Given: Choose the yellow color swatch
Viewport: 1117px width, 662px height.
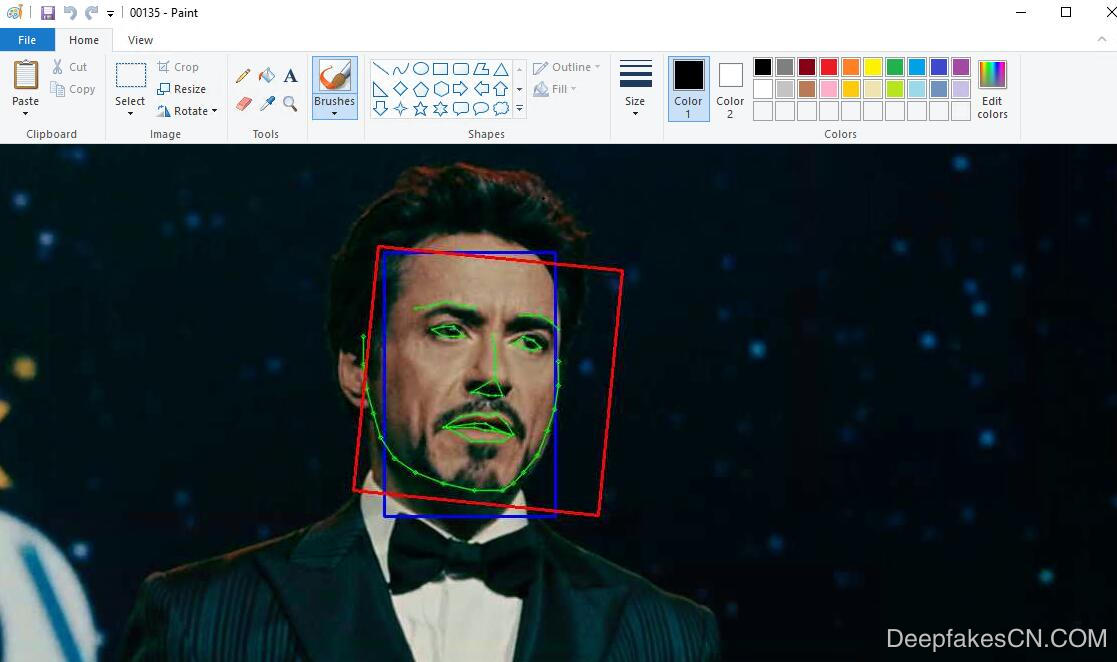Looking at the screenshot, I should 873,67.
